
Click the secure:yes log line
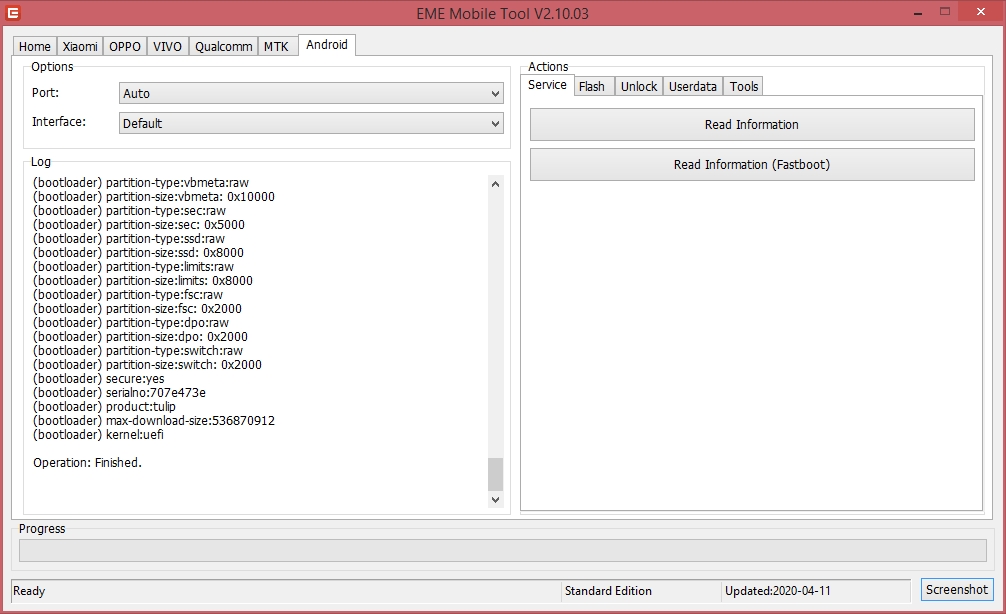pyautogui.click(x=99, y=379)
